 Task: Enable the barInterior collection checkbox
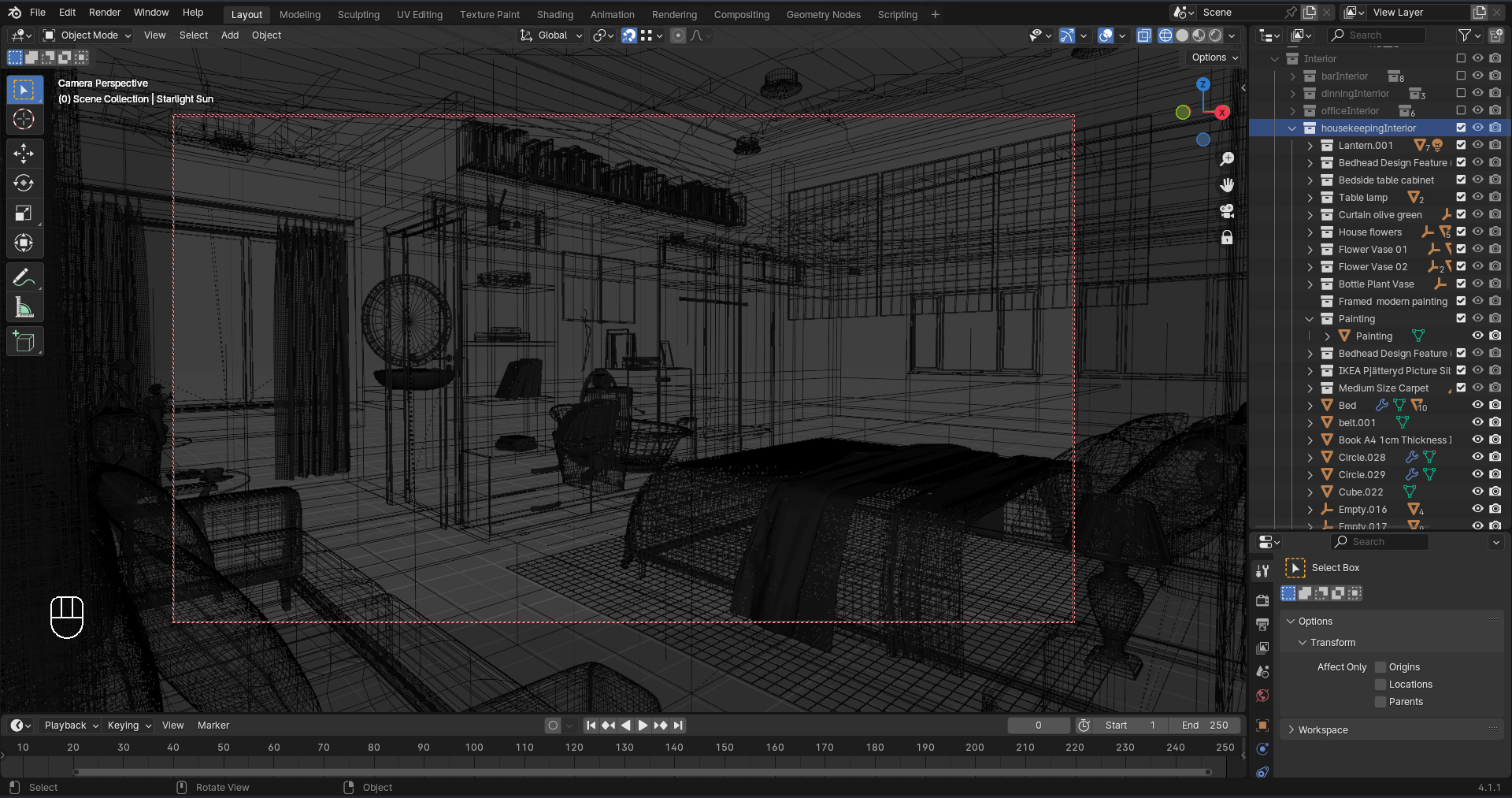(1461, 76)
